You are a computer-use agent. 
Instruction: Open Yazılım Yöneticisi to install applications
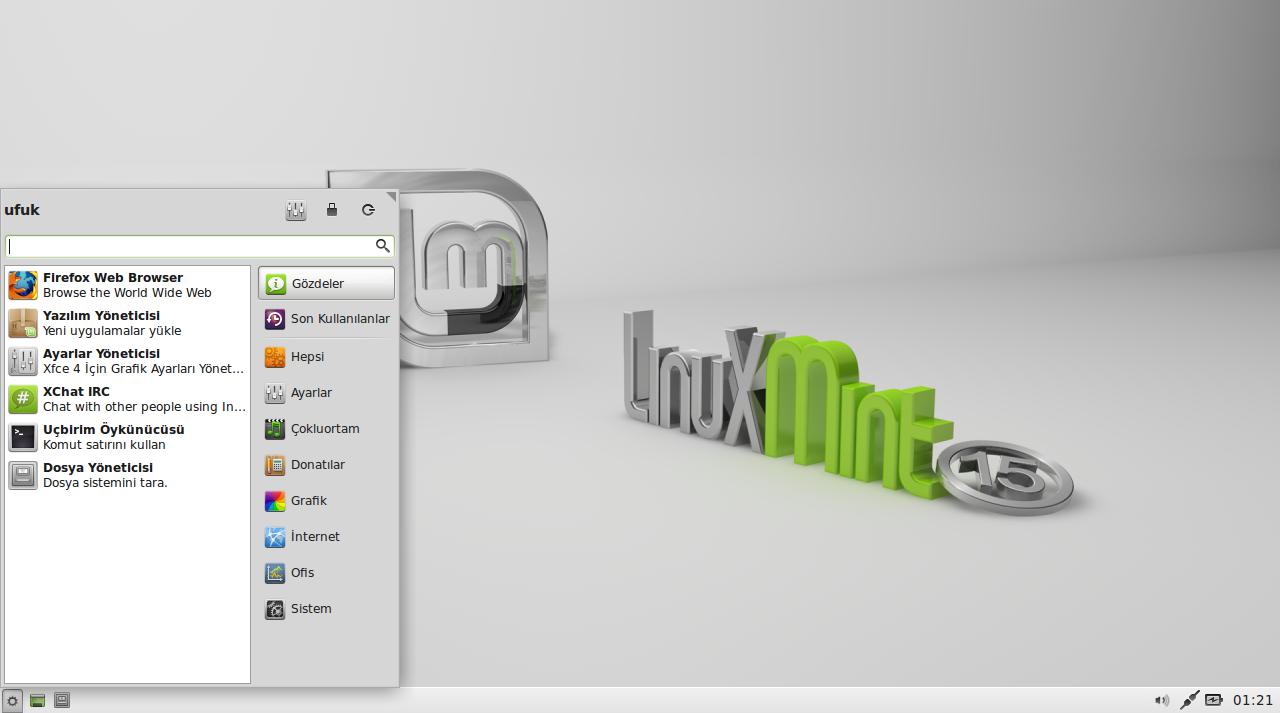100,322
